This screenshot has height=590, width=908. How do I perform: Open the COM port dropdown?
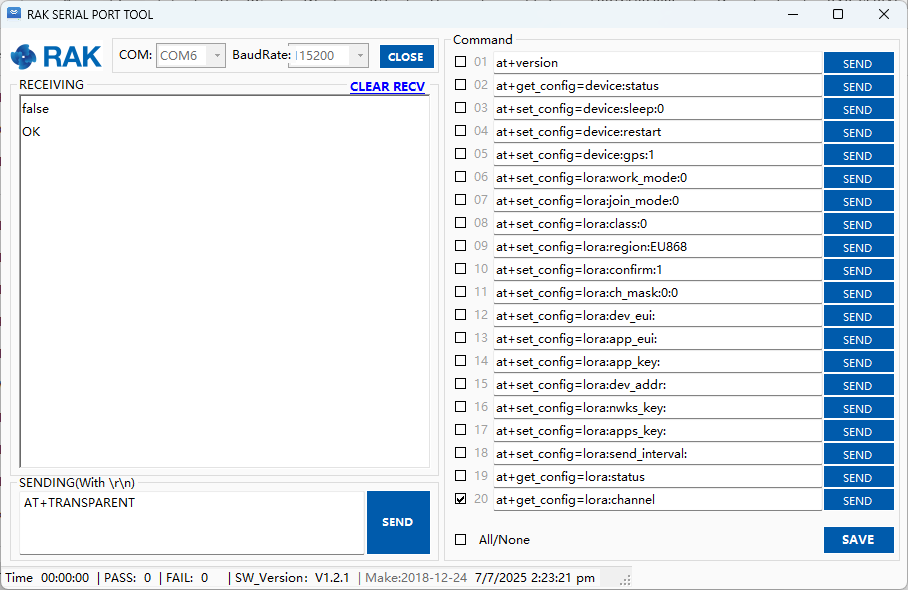[x=216, y=56]
